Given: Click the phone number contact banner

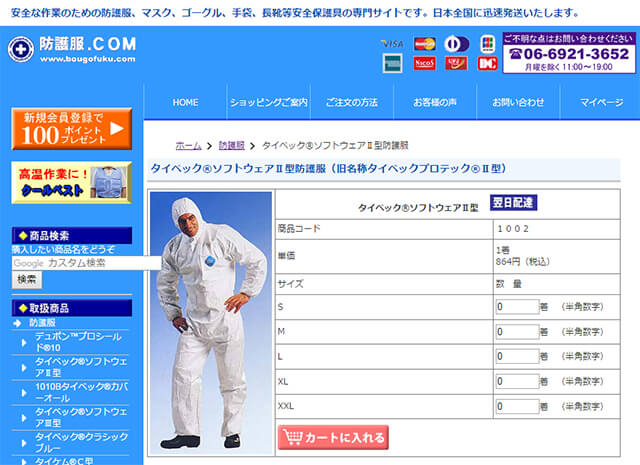Looking at the screenshot, I should [x=569, y=53].
